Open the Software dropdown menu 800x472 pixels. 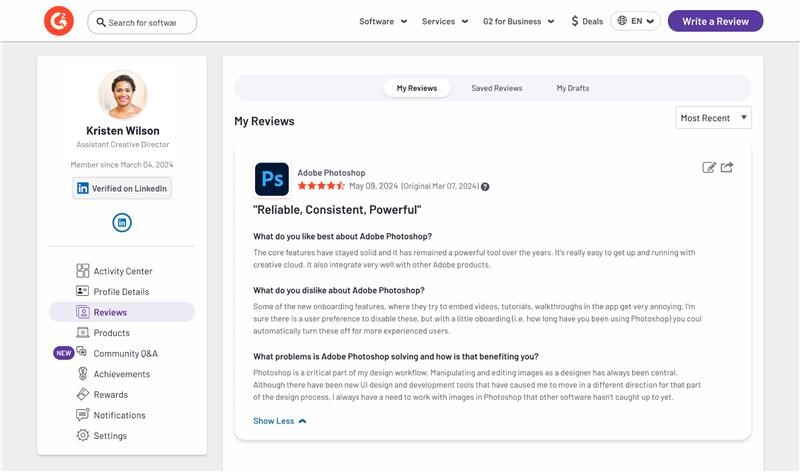coord(383,21)
